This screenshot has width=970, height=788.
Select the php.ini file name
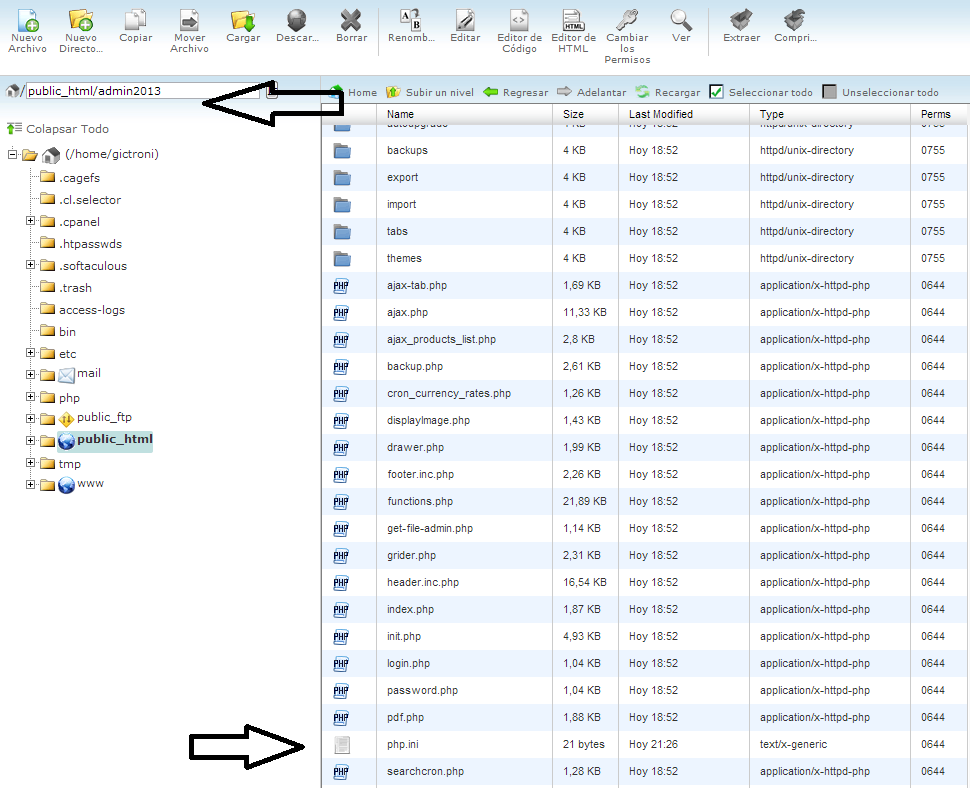[x=403, y=745]
